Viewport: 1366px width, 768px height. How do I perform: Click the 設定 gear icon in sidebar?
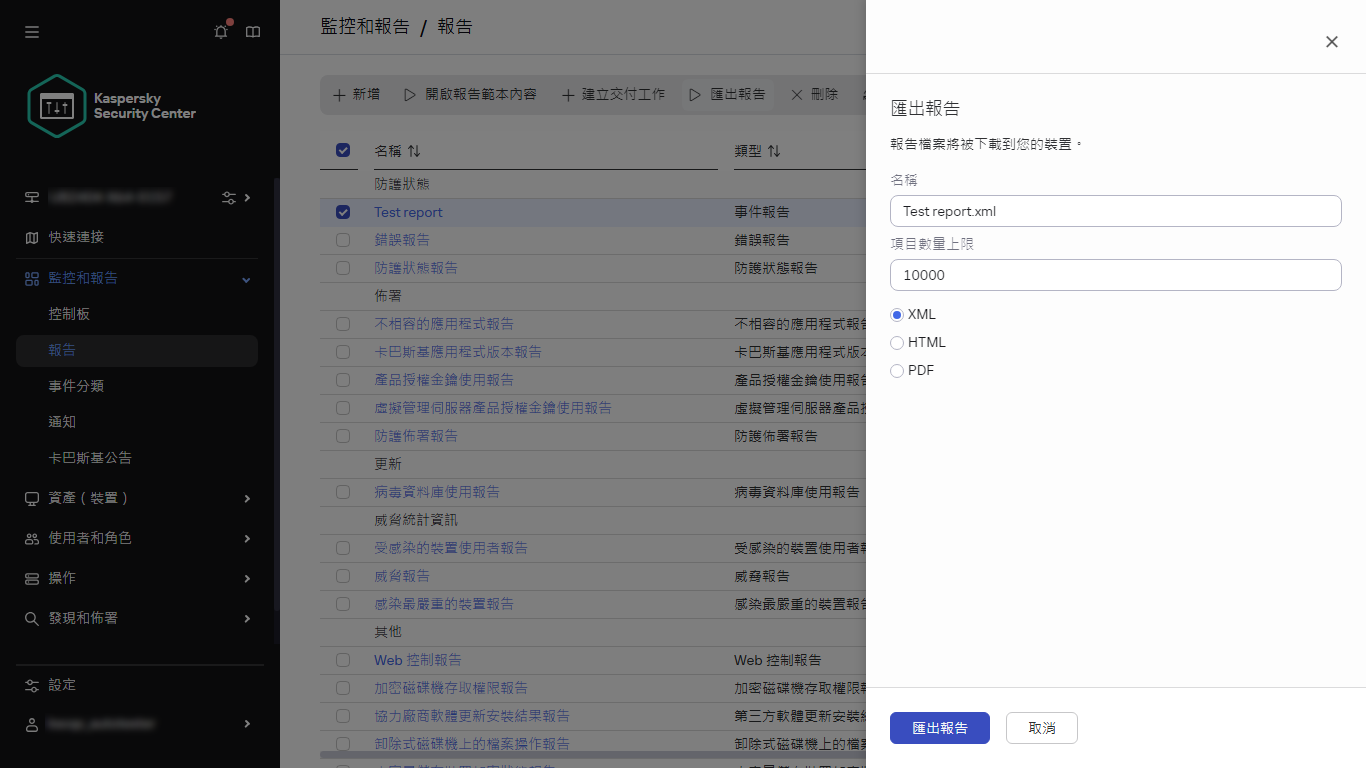[31, 685]
